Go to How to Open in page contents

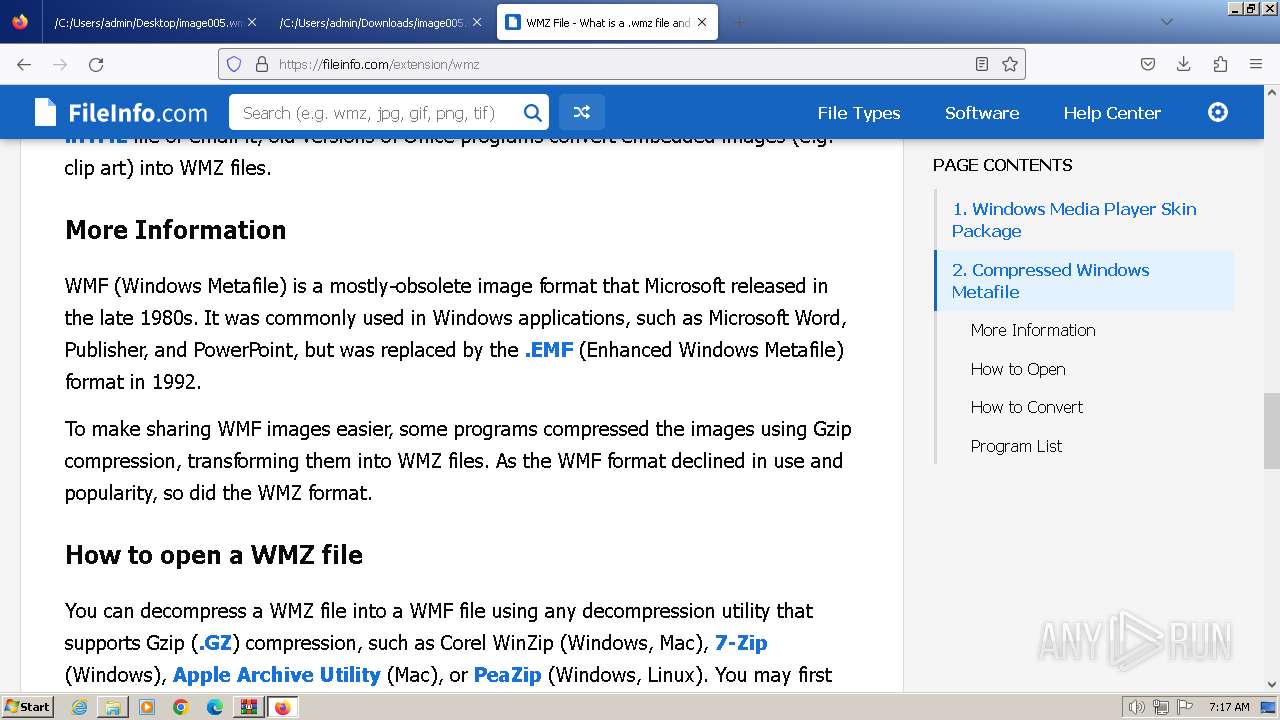[x=1018, y=369]
